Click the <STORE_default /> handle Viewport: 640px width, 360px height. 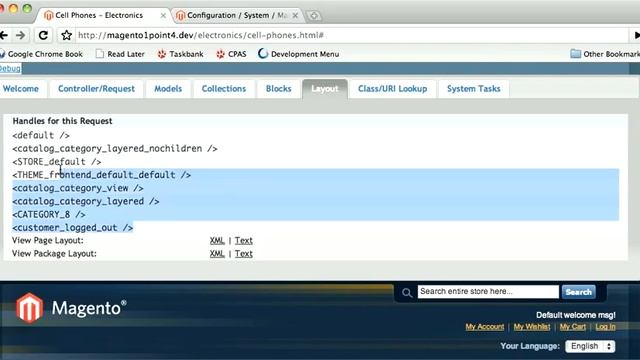57,162
